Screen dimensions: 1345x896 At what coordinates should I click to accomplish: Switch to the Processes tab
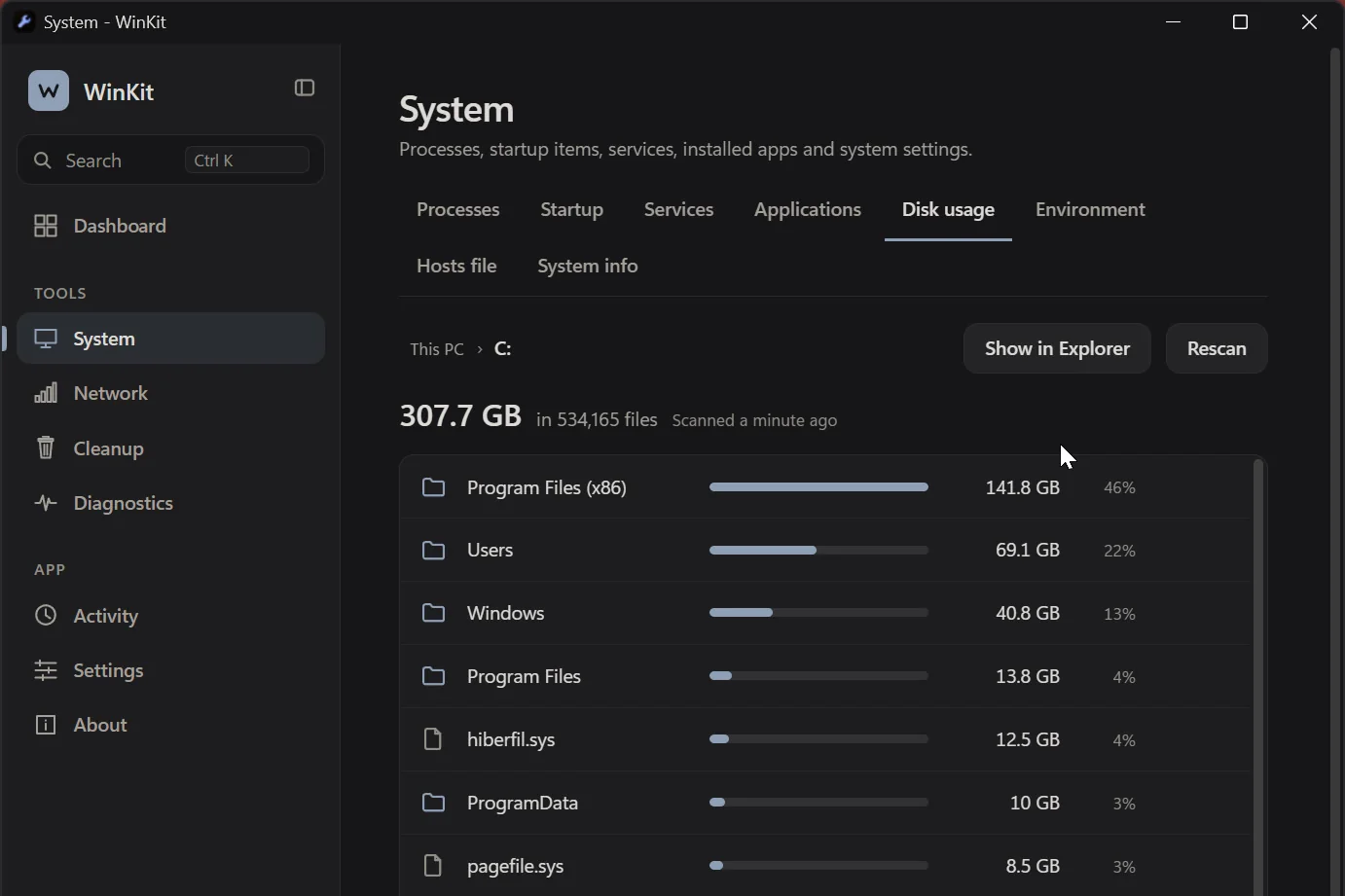[458, 210]
